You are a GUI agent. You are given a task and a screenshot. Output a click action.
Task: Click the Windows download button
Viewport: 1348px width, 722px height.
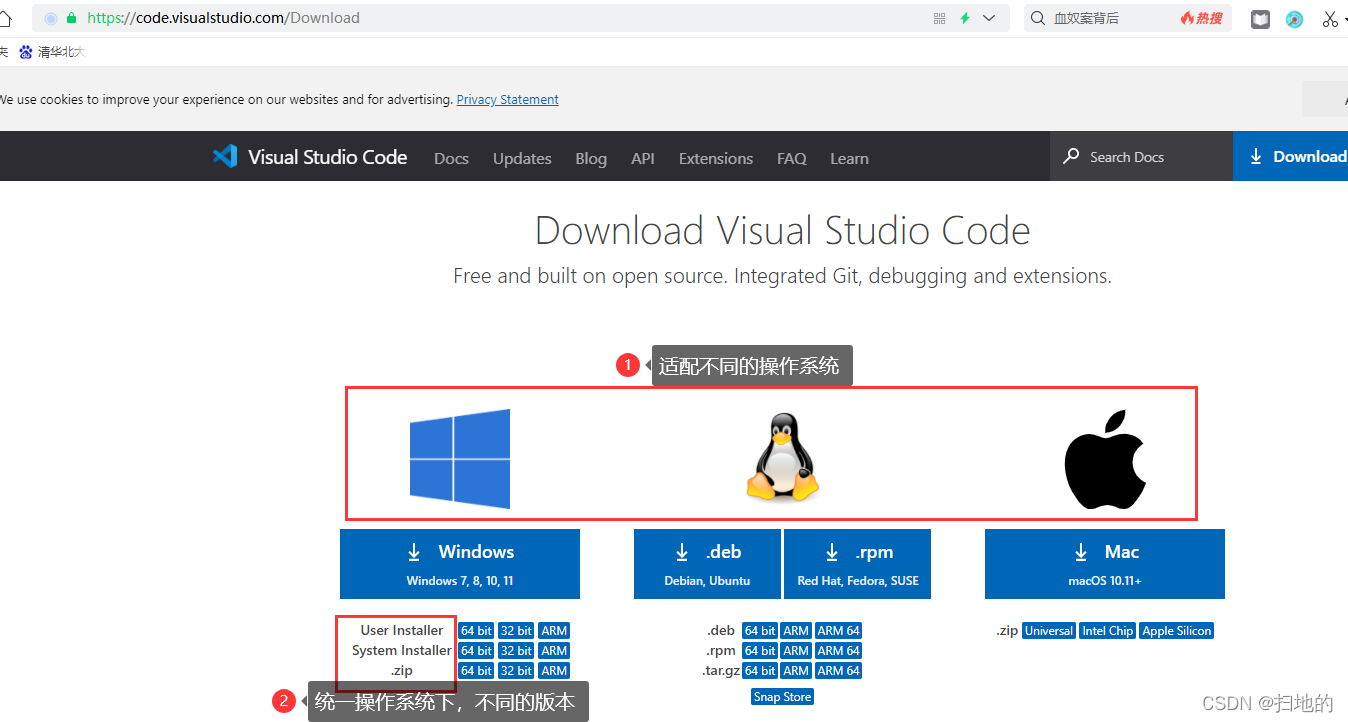point(460,564)
